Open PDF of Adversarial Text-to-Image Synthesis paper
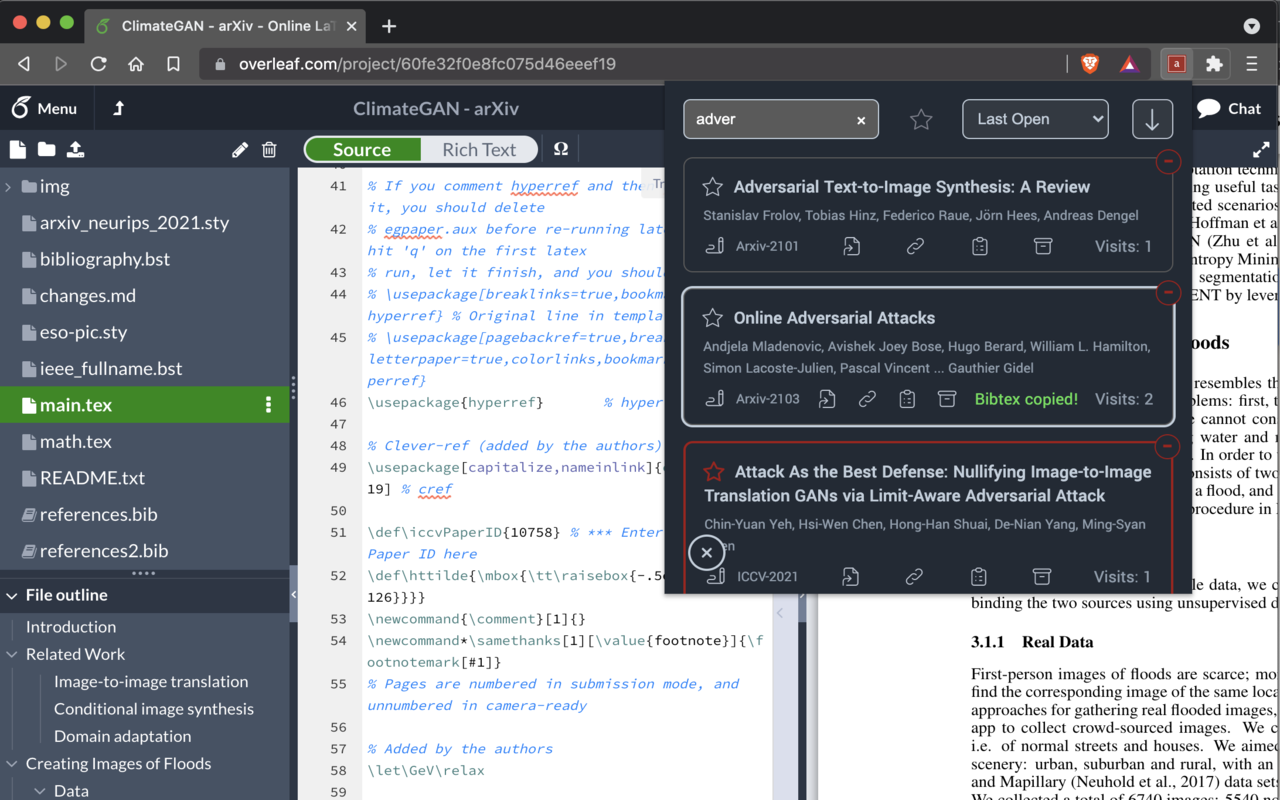 tap(851, 246)
